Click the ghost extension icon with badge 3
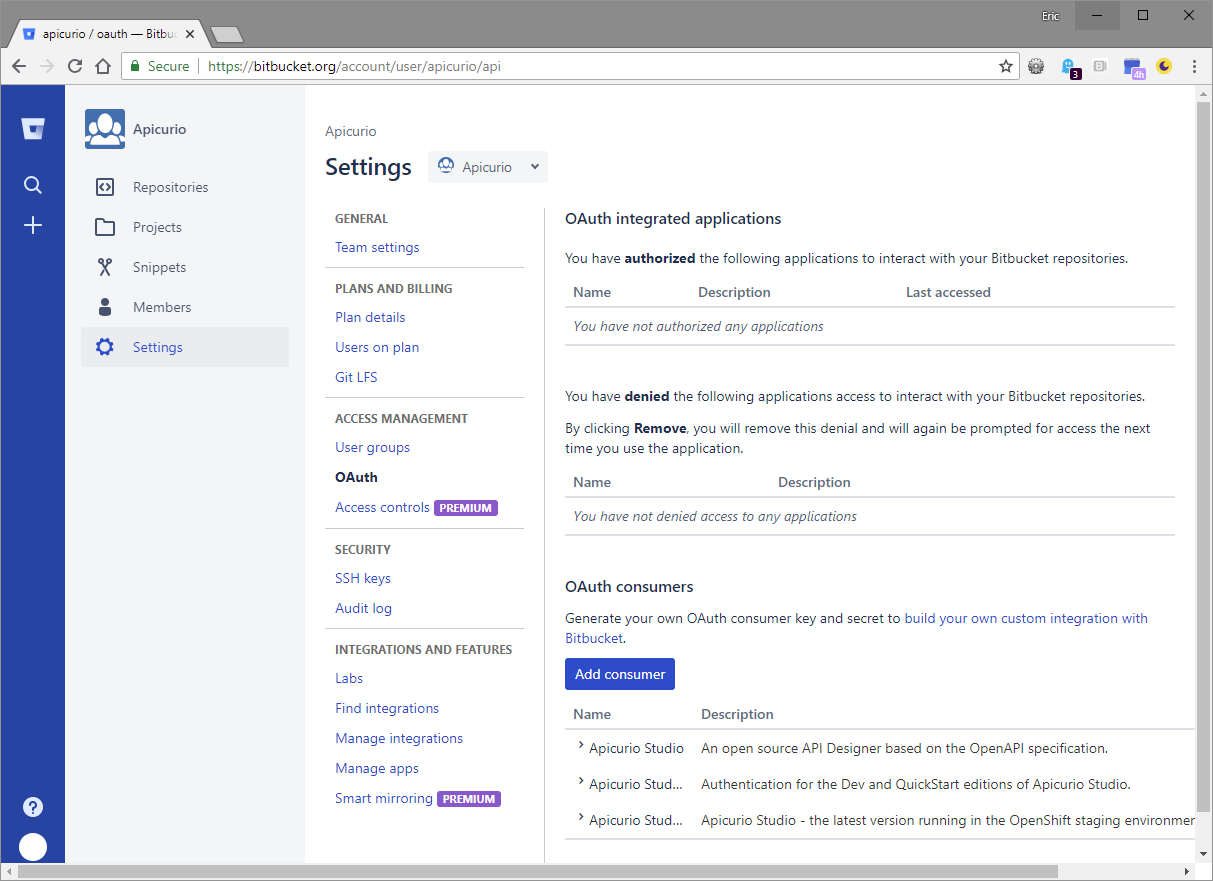 (1070, 67)
